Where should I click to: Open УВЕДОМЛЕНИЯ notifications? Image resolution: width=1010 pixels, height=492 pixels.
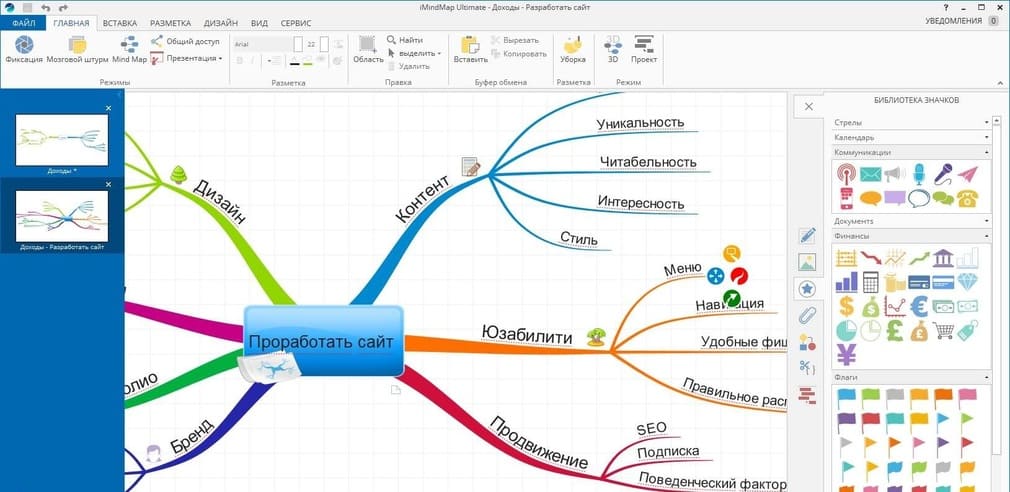(x=962, y=21)
